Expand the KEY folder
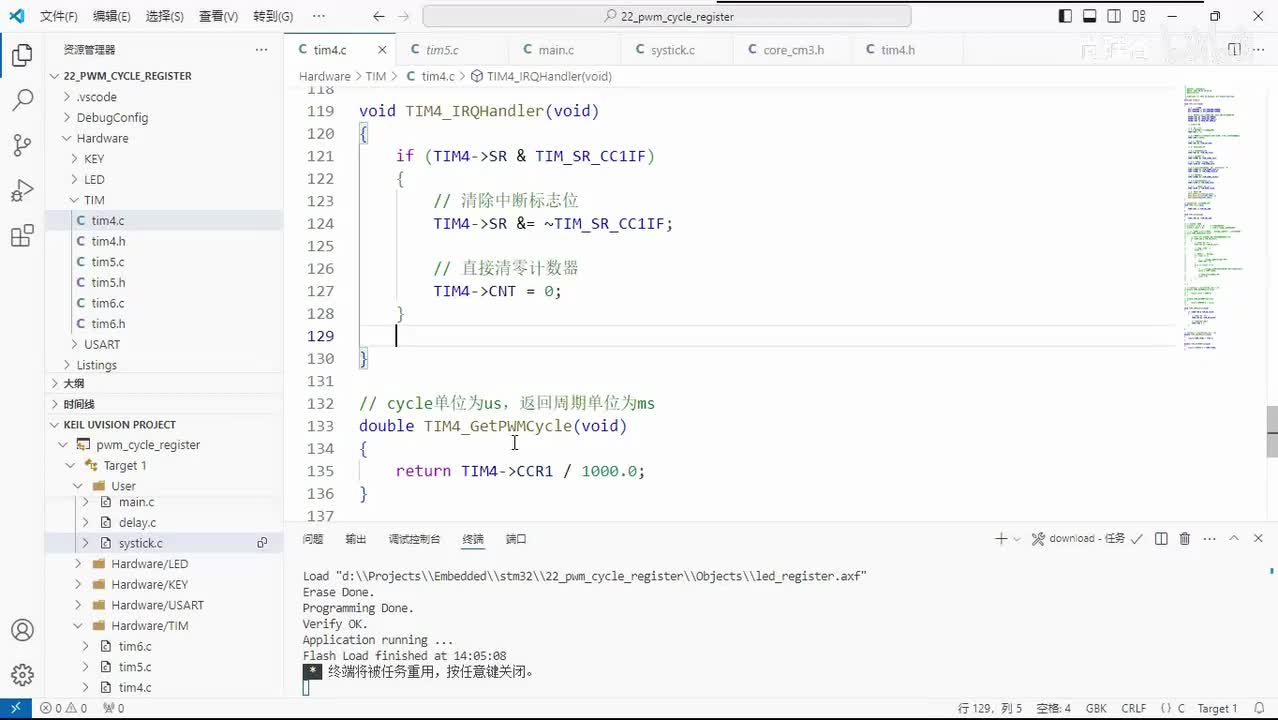The width and height of the screenshot is (1278, 720). click(x=164, y=159)
